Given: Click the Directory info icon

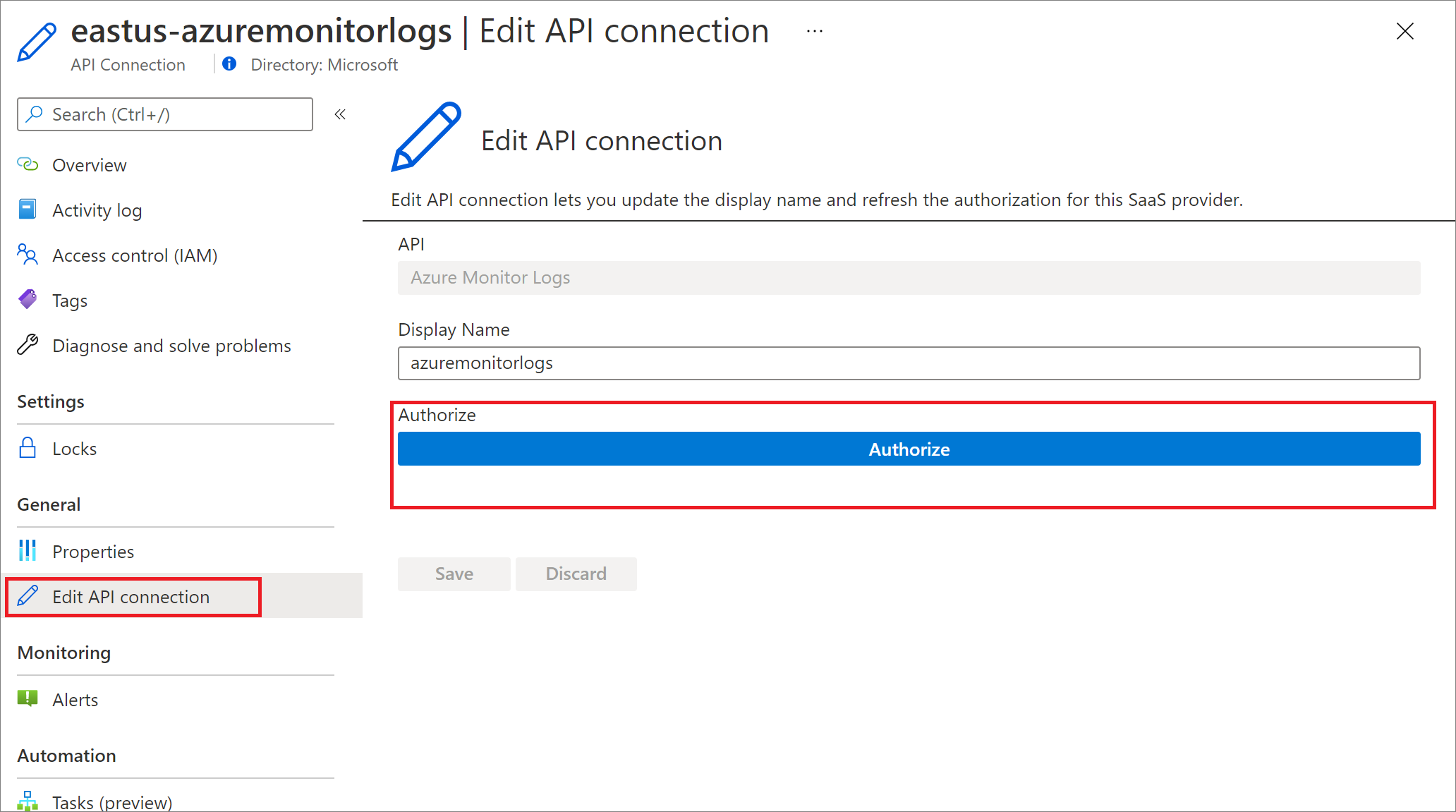Looking at the screenshot, I should [229, 64].
